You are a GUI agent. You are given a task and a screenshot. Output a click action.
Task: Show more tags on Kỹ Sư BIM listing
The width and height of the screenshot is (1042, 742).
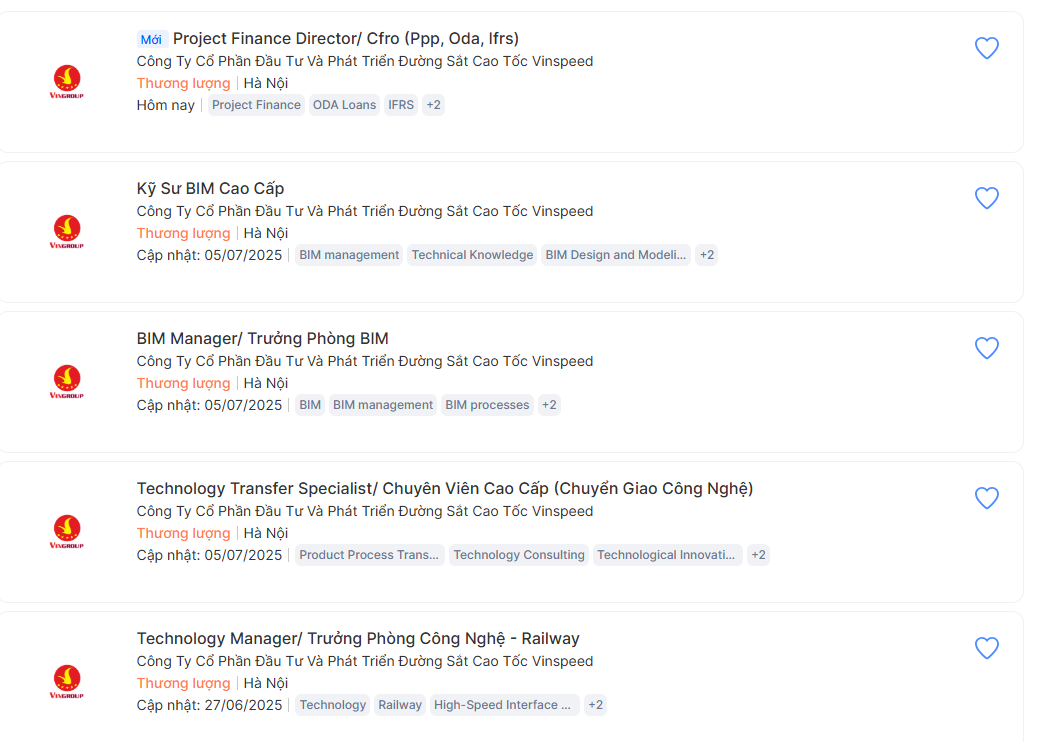[x=706, y=255]
